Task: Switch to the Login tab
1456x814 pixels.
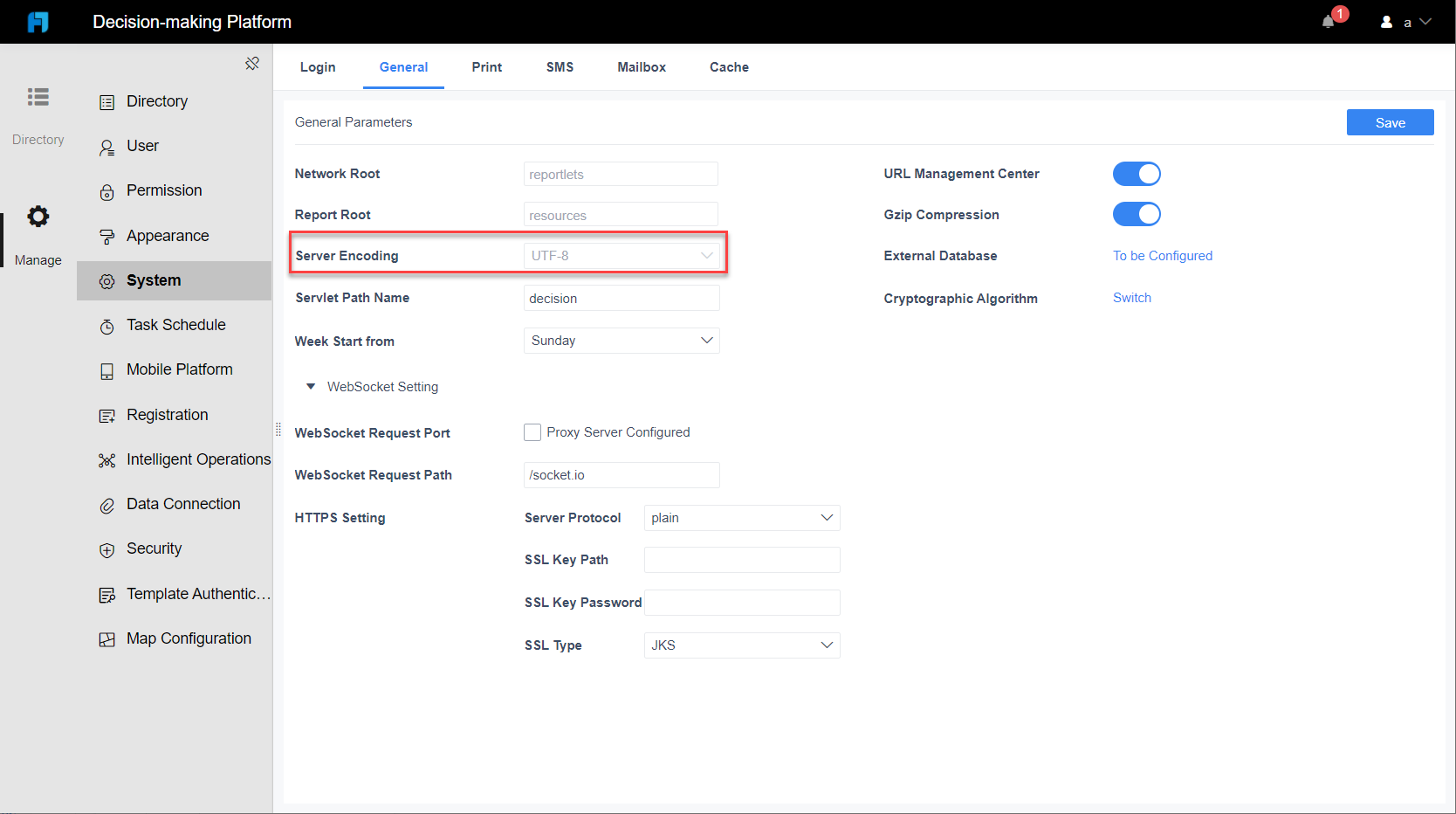Action: [318, 67]
